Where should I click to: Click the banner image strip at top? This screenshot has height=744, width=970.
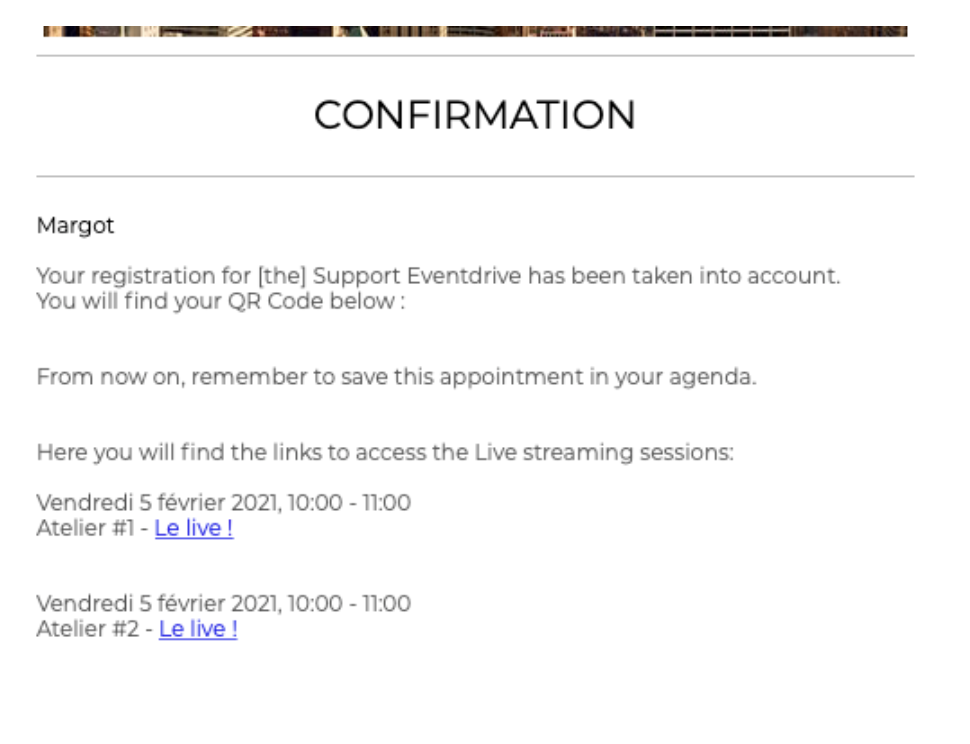(475, 31)
